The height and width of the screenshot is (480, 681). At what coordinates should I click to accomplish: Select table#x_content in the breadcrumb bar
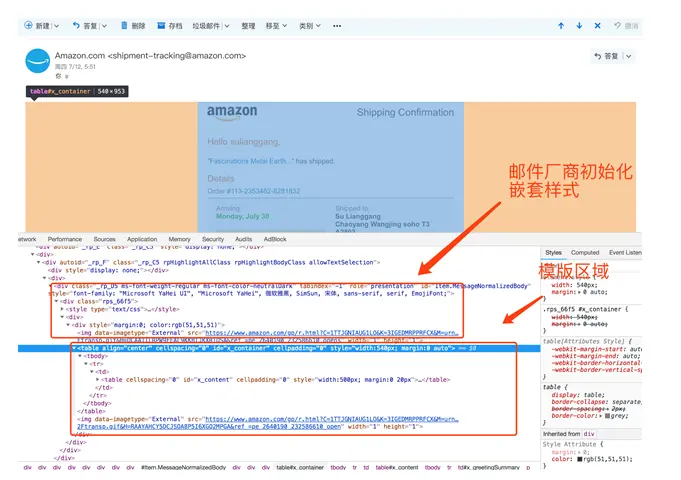click(x=397, y=467)
